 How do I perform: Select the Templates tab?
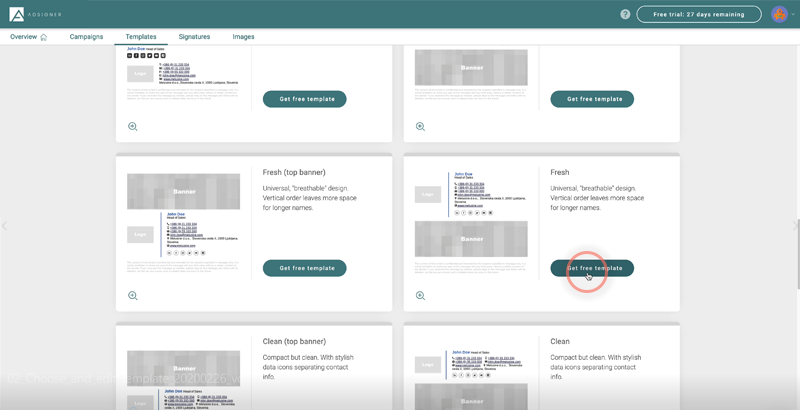(141, 37)
